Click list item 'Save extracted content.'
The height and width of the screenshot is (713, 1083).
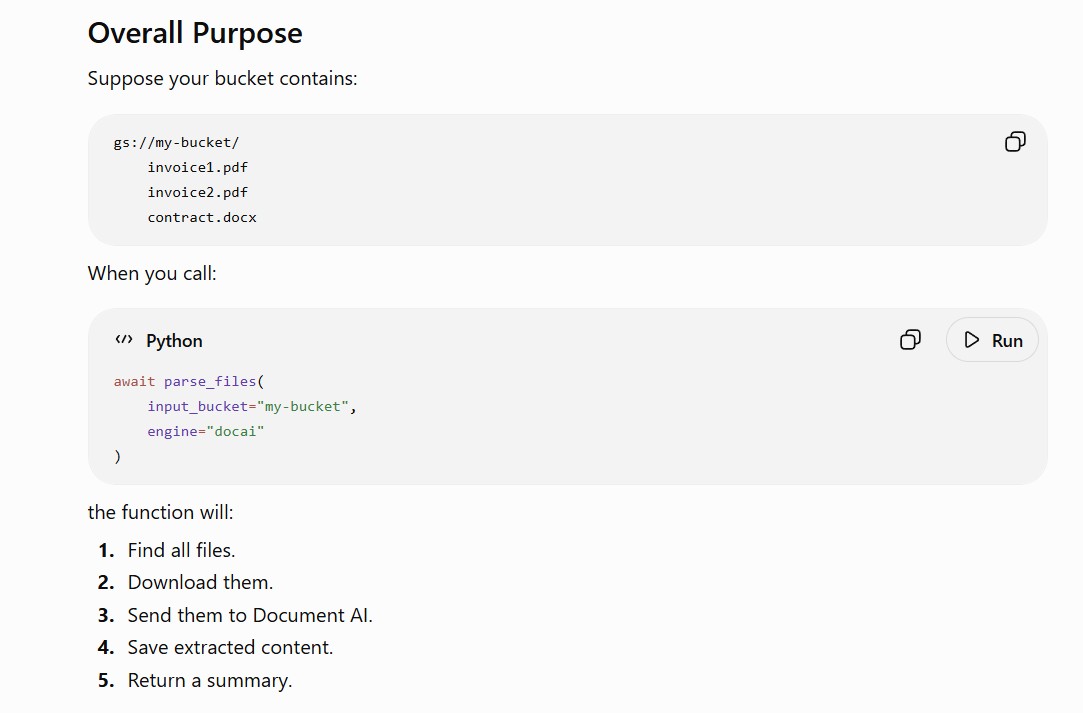point(231,647)
